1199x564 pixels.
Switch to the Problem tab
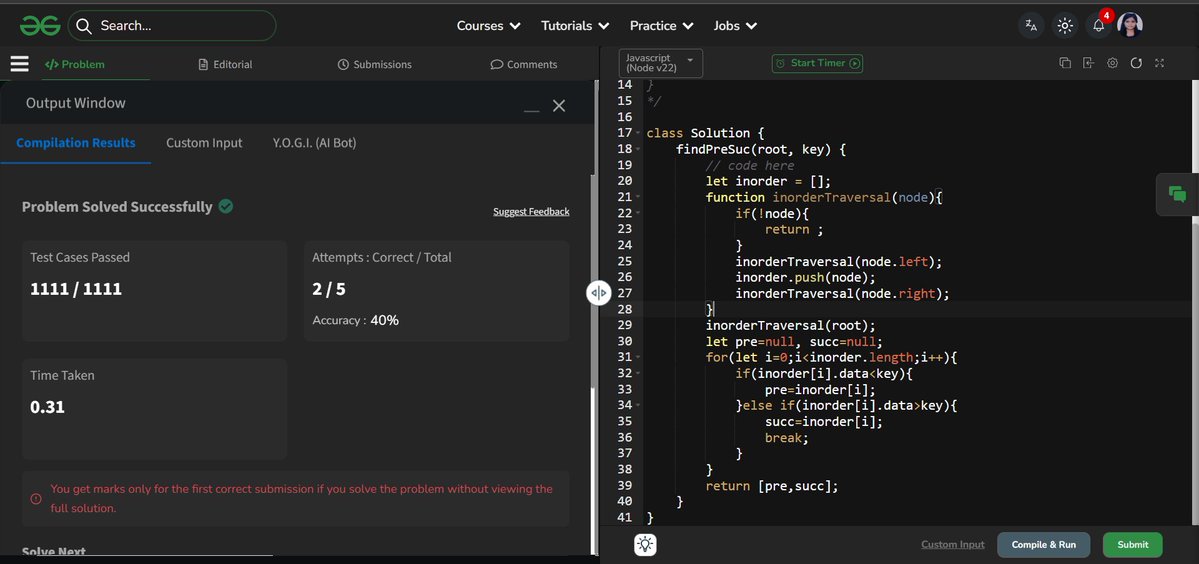pyautogui.click(x=74, y=64)
